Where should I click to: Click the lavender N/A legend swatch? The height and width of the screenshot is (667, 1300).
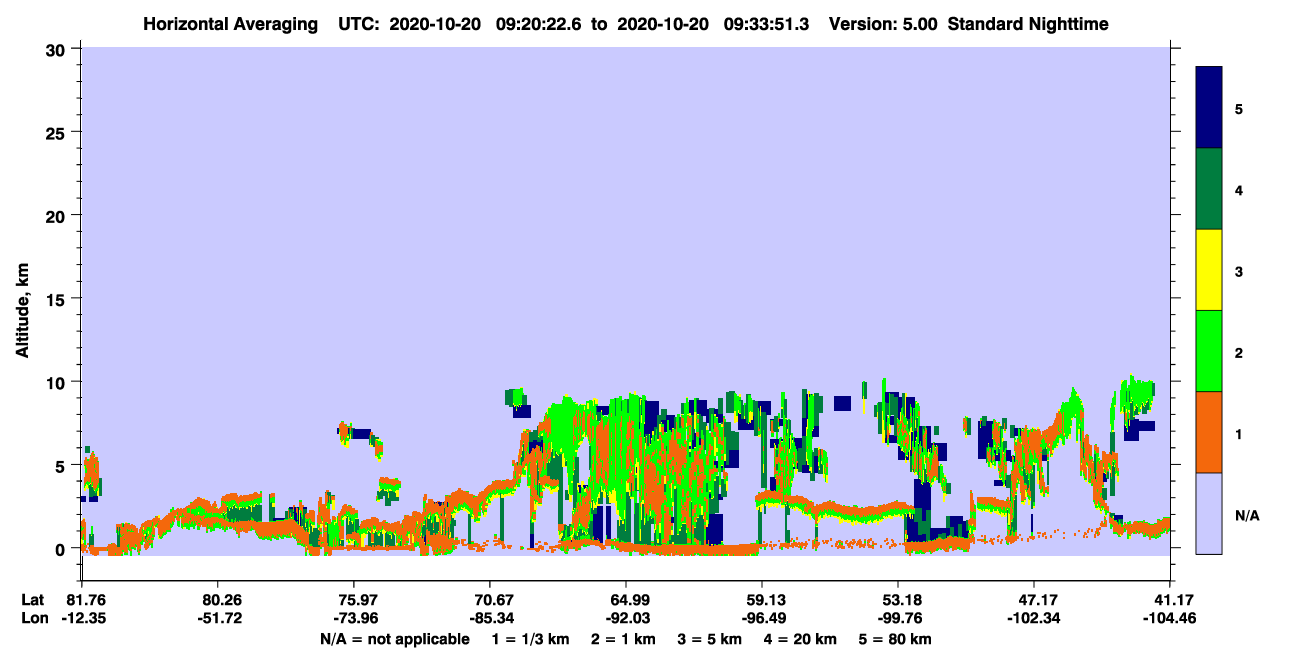(1209, 513)
